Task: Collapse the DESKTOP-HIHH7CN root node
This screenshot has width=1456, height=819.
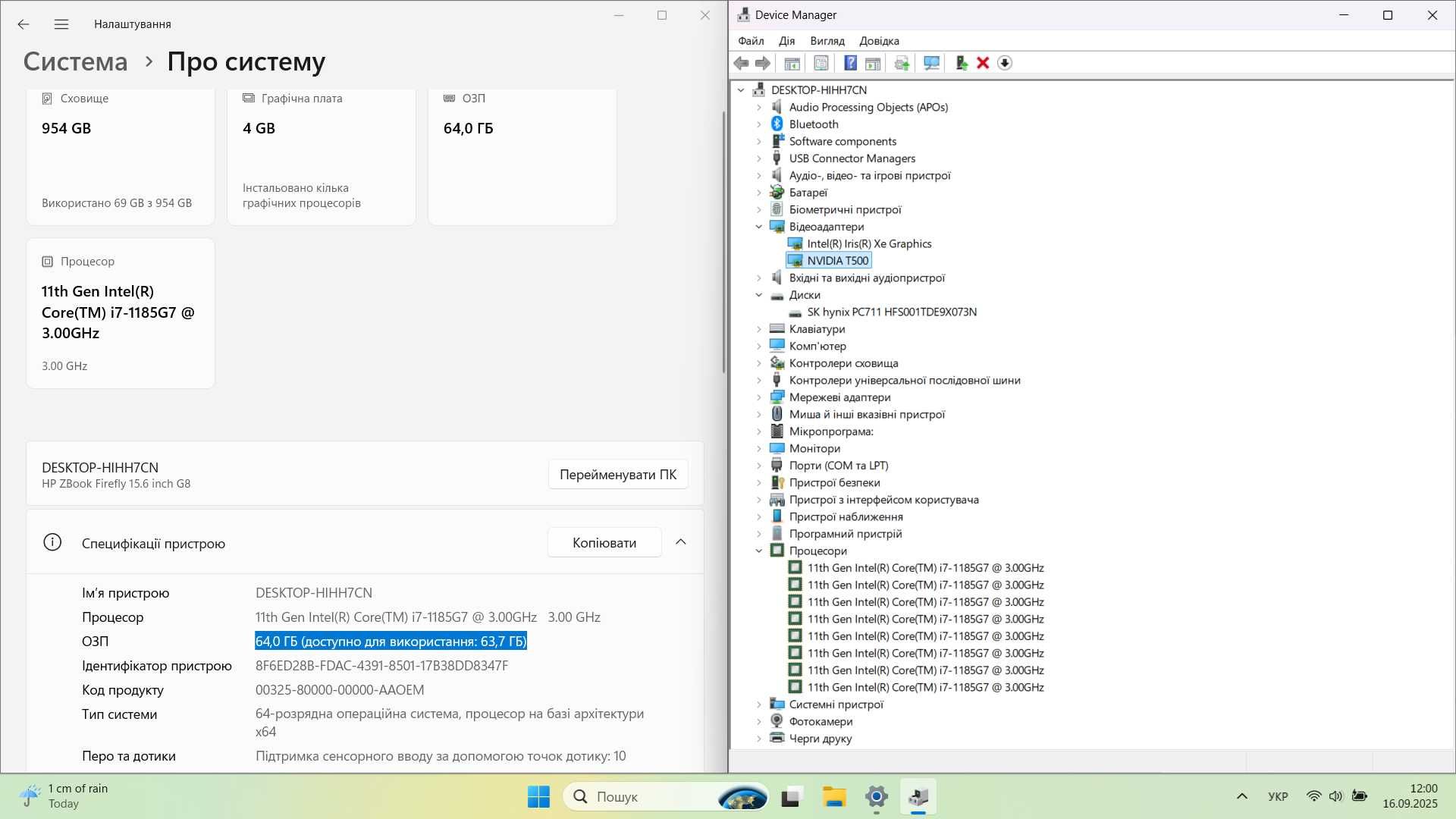Action: [x=741, y=89]
